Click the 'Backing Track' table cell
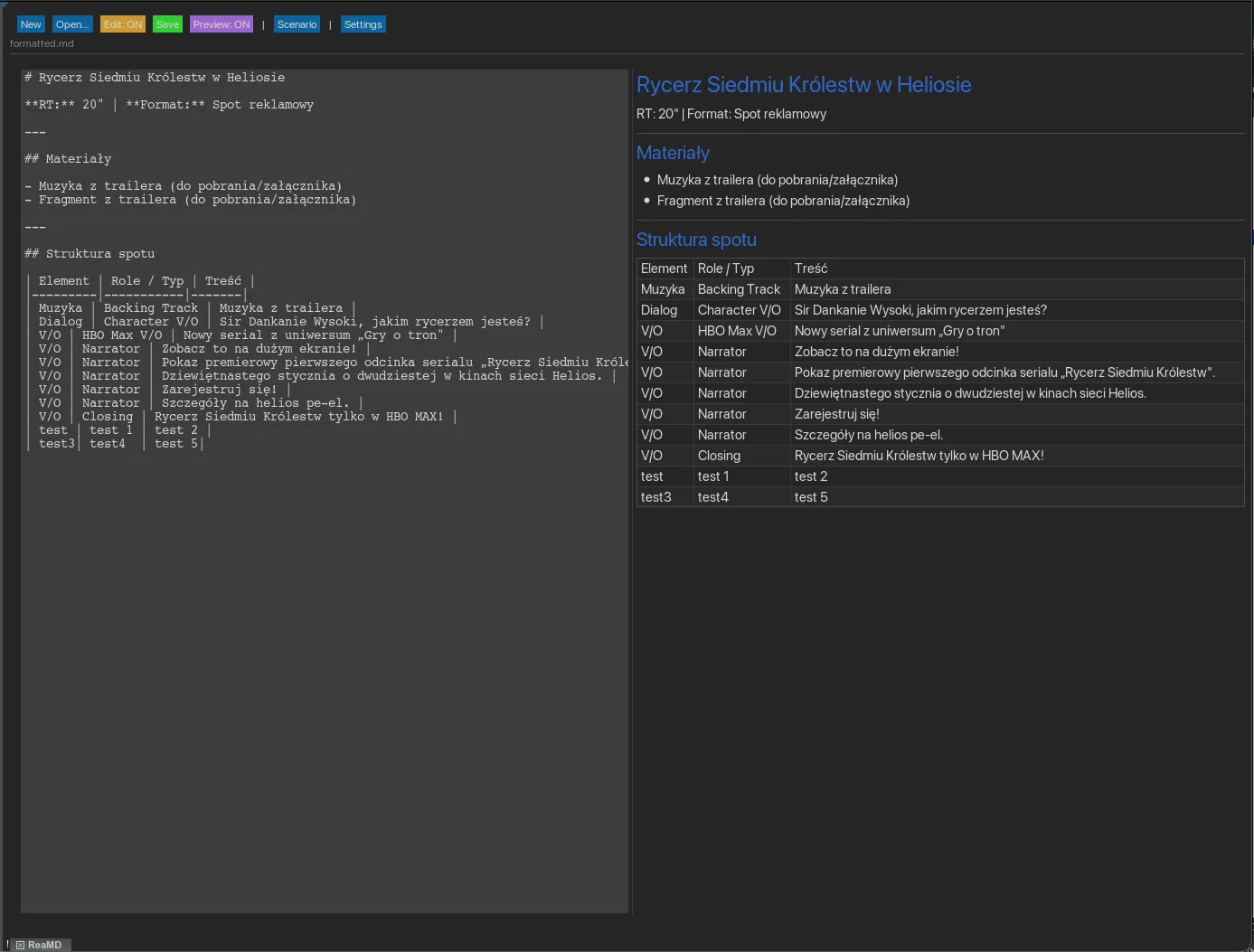1254x952 pixels. (x=742, y=289)
